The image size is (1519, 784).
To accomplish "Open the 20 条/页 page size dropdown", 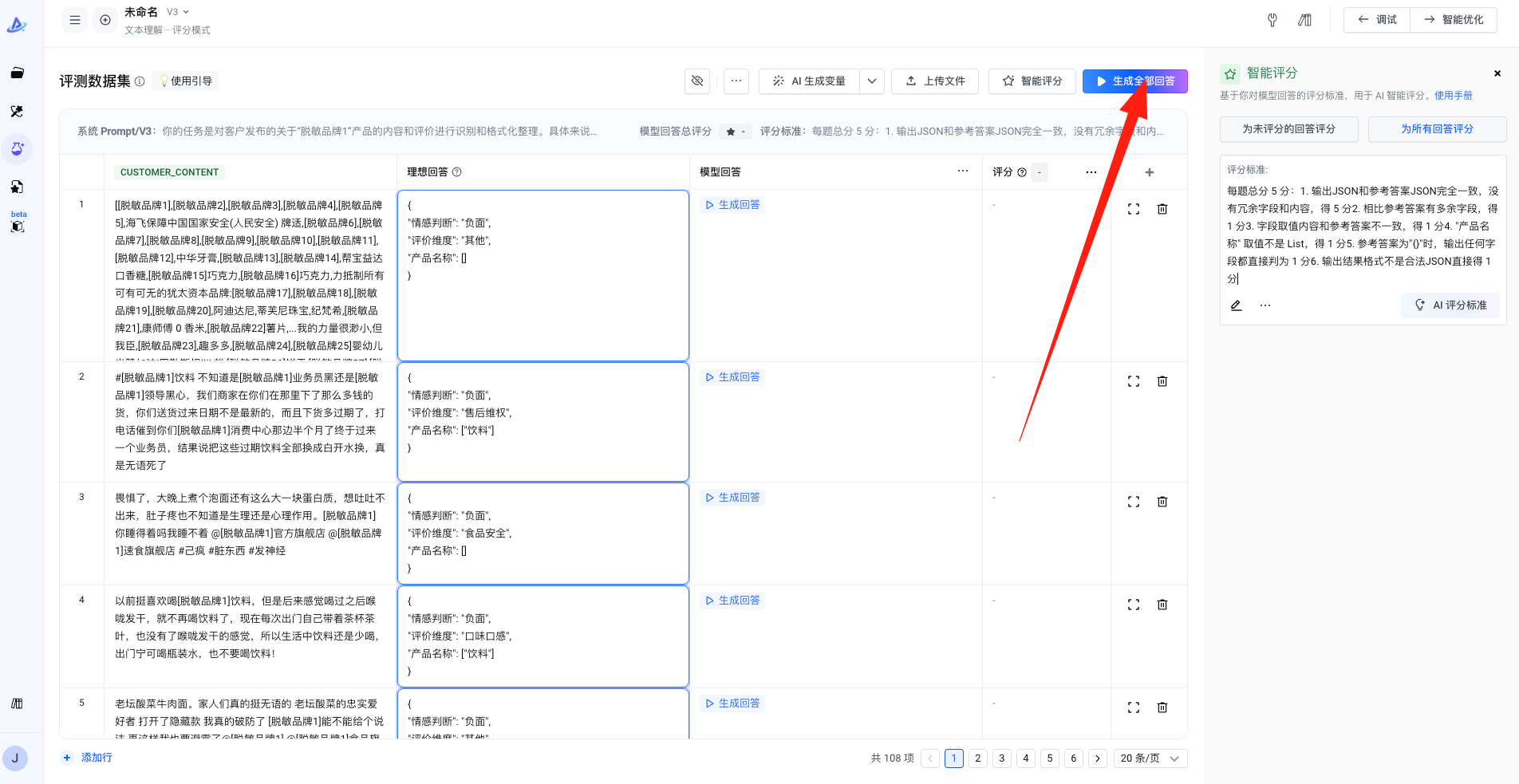I will (x=1150, y=758).
